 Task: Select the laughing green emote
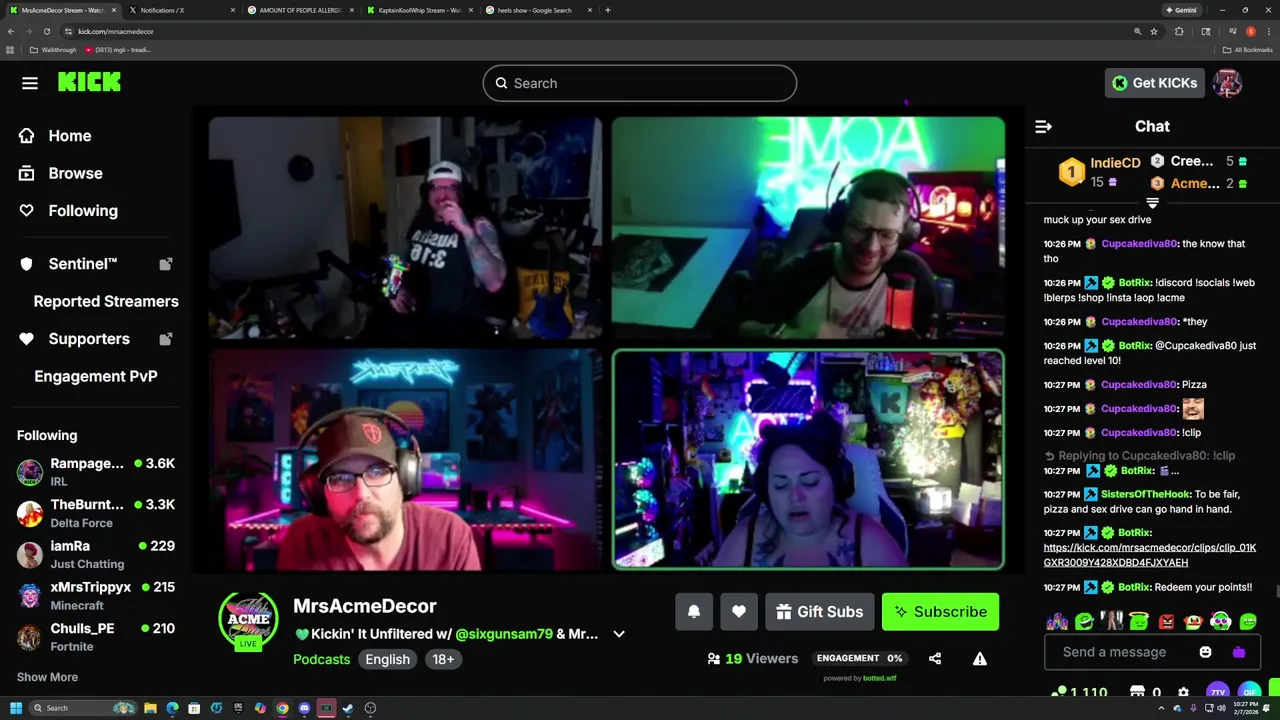coord(1085,622)
